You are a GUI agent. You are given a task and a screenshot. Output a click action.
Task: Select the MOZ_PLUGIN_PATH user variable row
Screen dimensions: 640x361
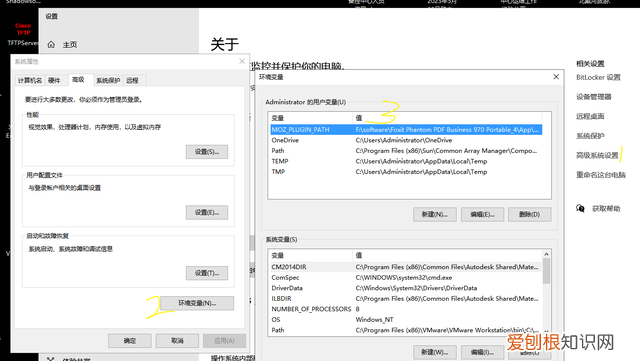406,129
